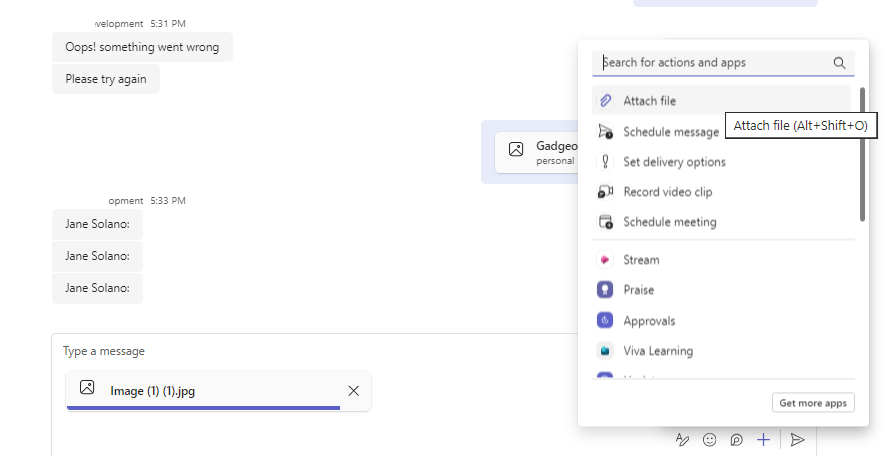Viewport: 888px width, 456px height.
Task: Click the Set delivery options icon
Action: (605, 161)
